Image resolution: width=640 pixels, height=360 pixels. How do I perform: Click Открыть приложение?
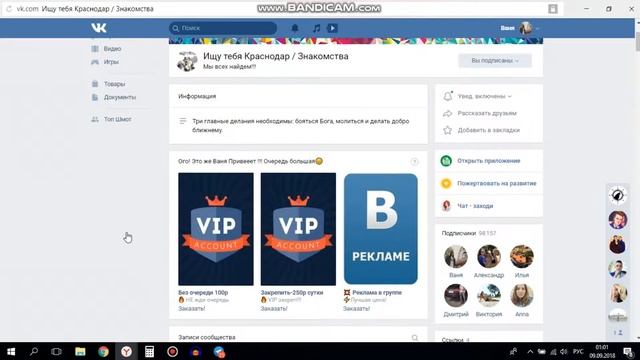coord(489,161)
